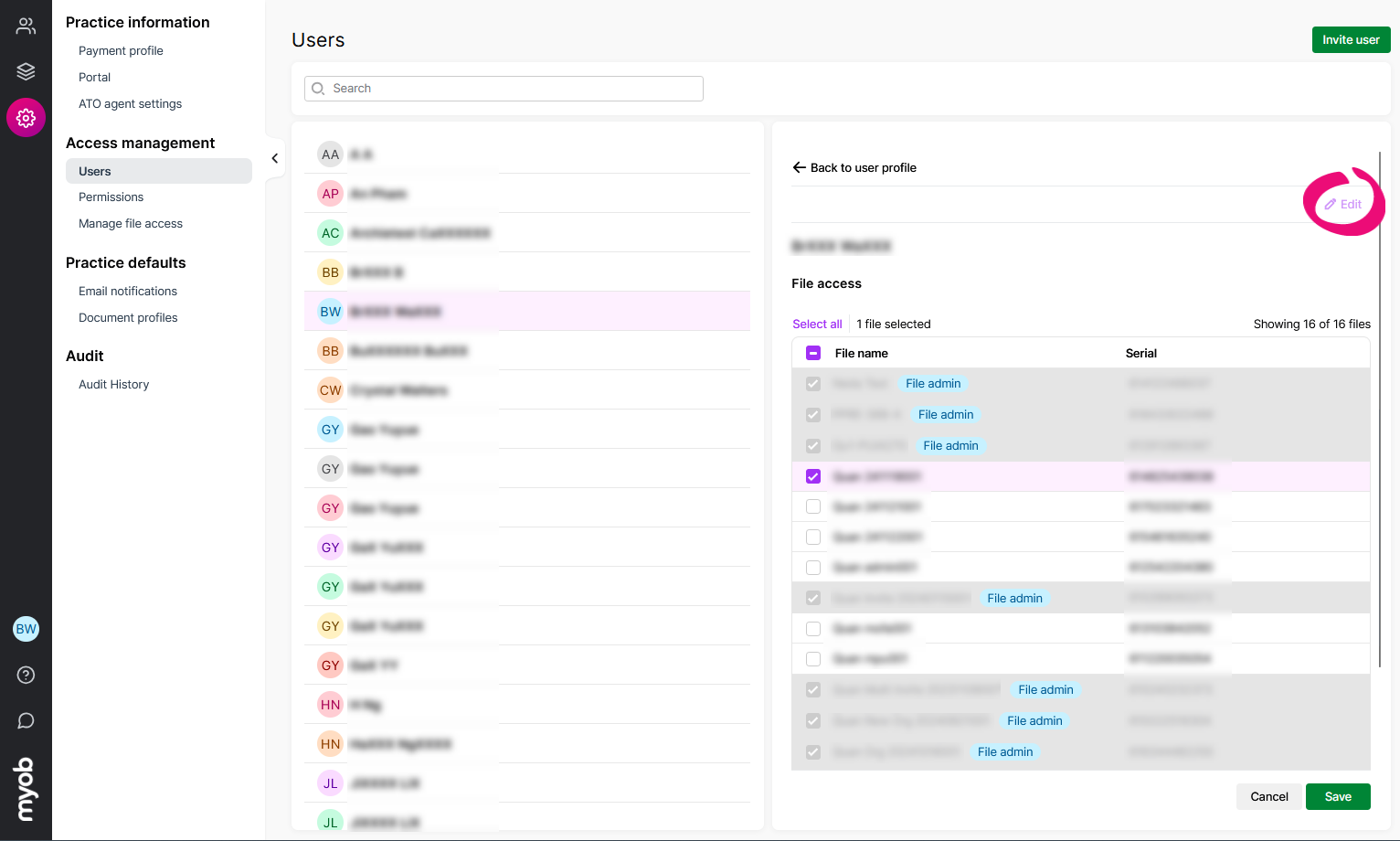
Task: Select the AC user avatar
Action: pos(330,233)
